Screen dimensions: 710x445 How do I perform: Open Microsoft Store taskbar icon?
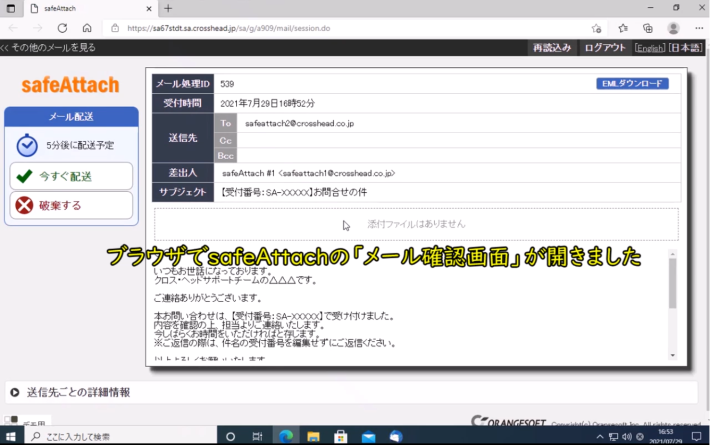(341, 436)
